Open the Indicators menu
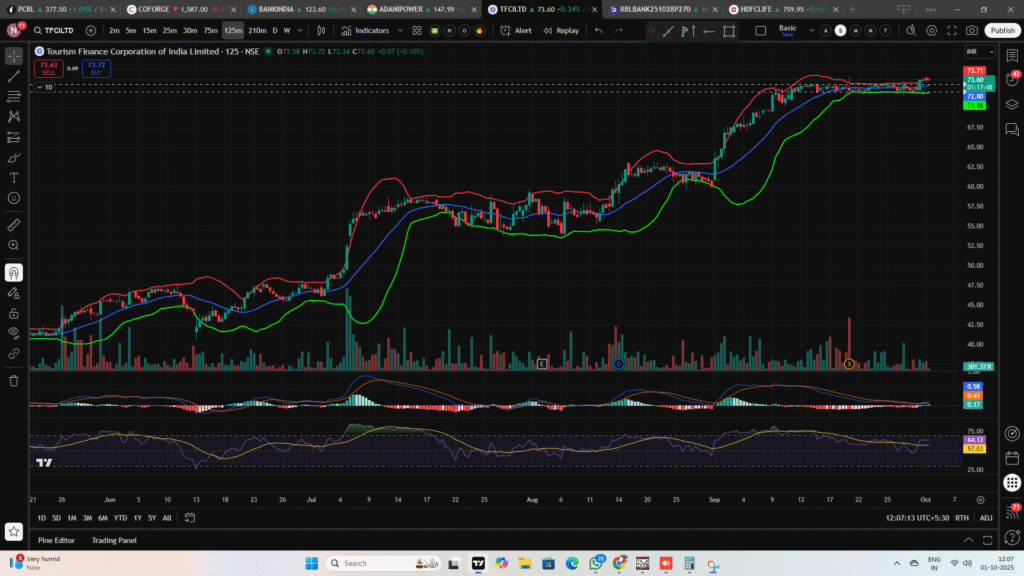Screen dimensions: 1024x576 tap(366, 30)
